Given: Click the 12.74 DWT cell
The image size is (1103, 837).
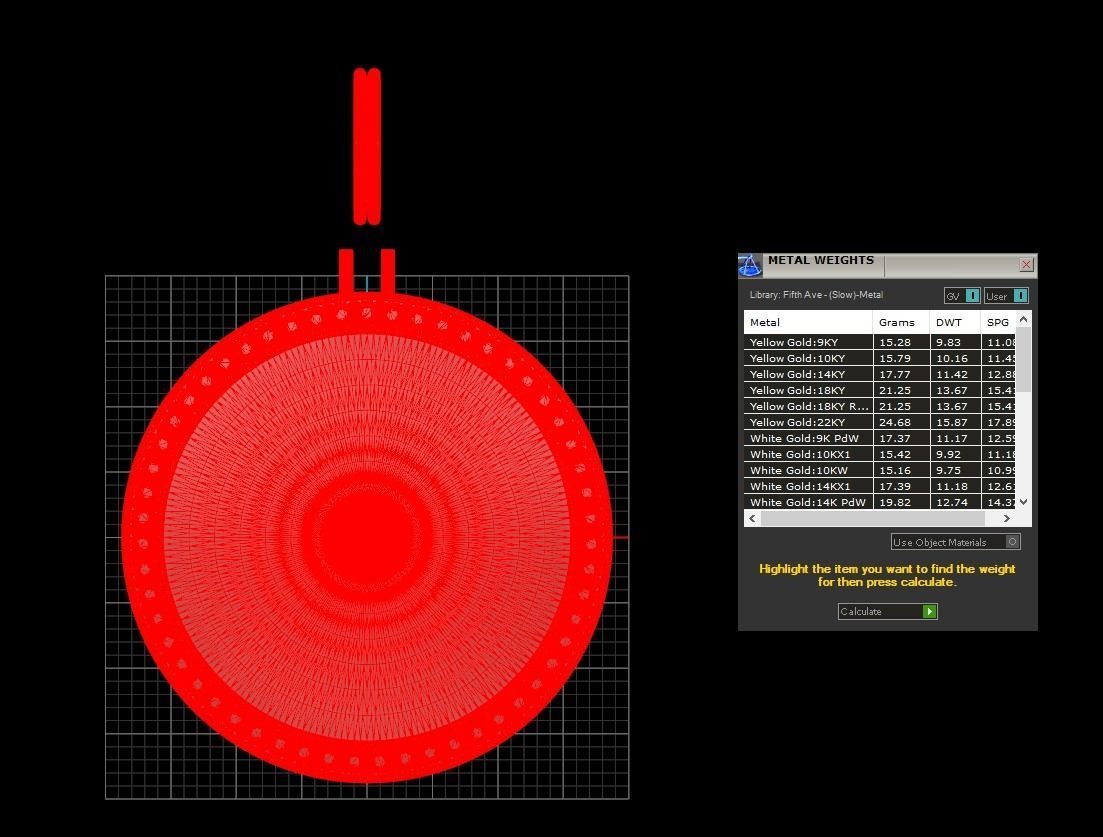Looking at the screenshot, I should coord(955,502).
